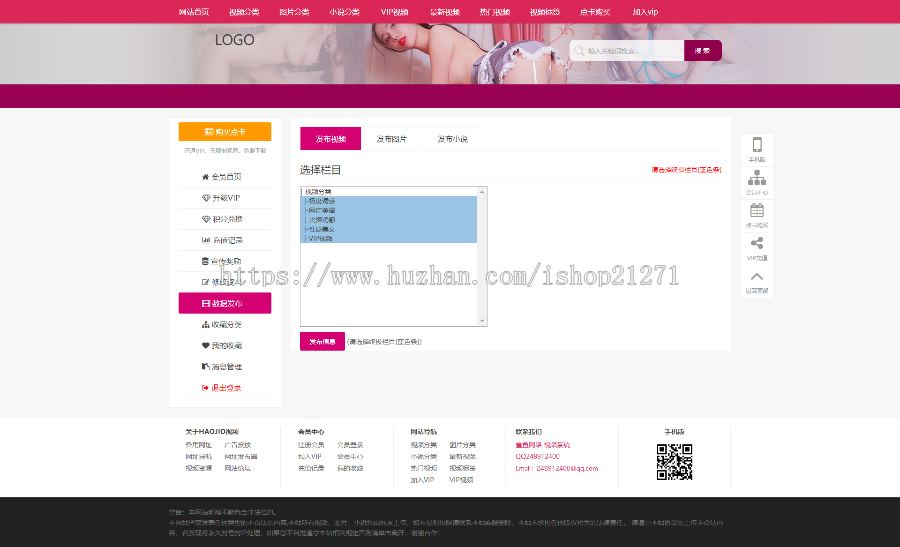Screen dimensions: 900x547
Task: Open footer 网站导航 link 小说分类
Action: pos(424,456)
